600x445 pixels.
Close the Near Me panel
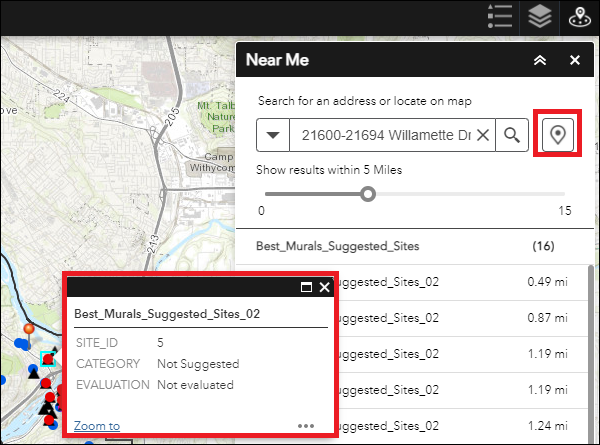click(575, 60)
